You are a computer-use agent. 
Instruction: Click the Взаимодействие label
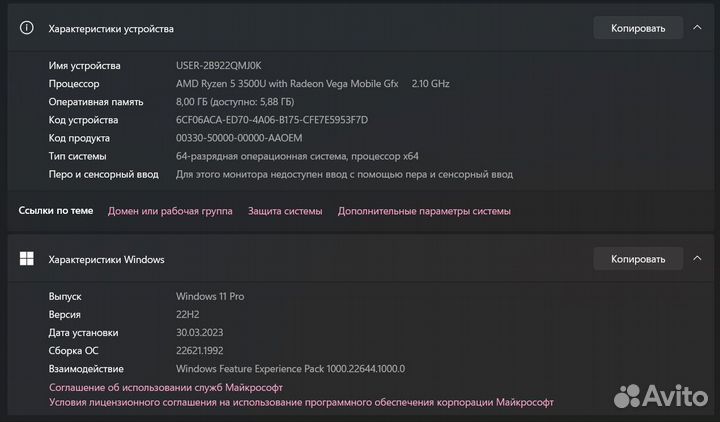(86, 369)
